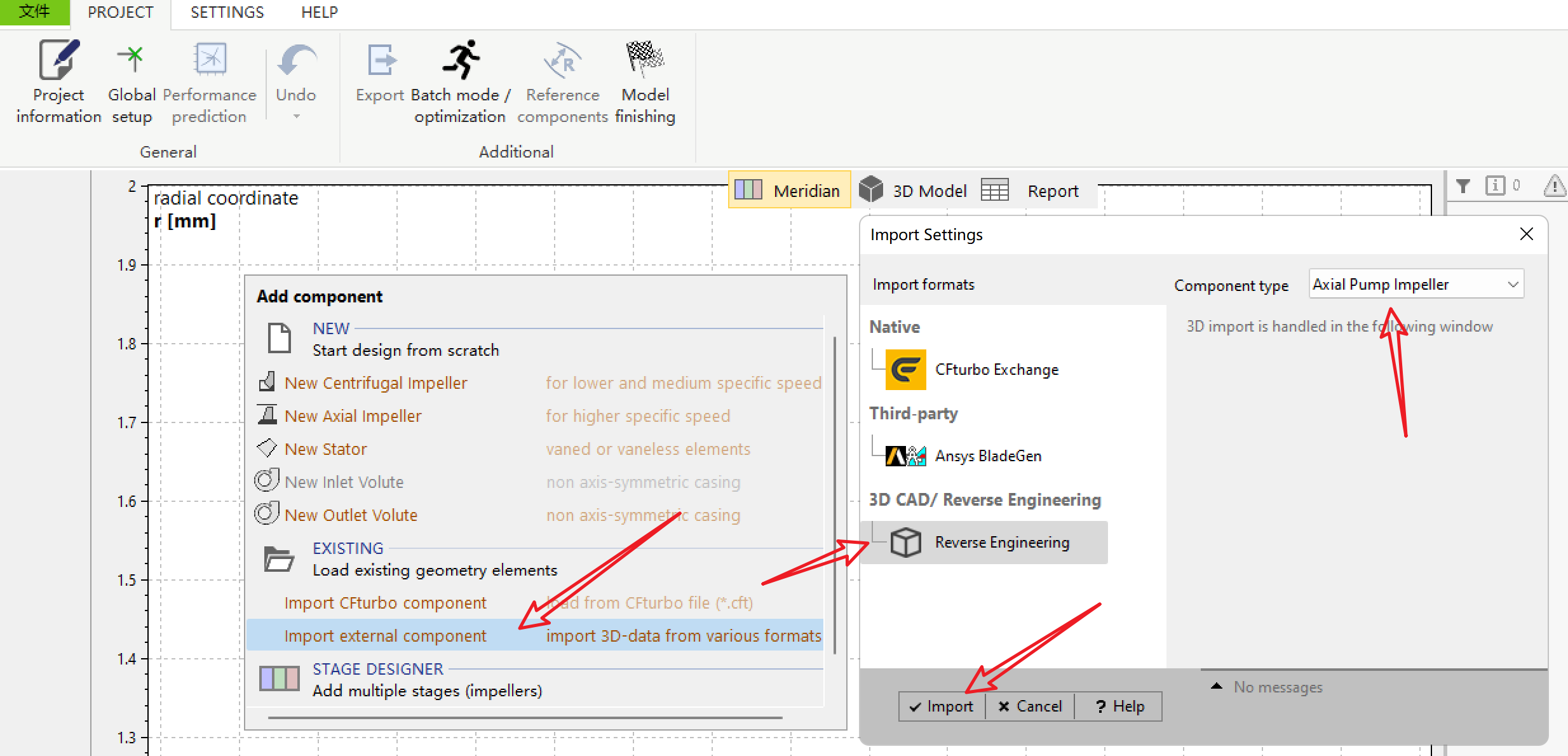The image size is (1568, 756).
Task: Launch Batch mode / optimization
Action: pyautogui.click(x=461, y=60)
